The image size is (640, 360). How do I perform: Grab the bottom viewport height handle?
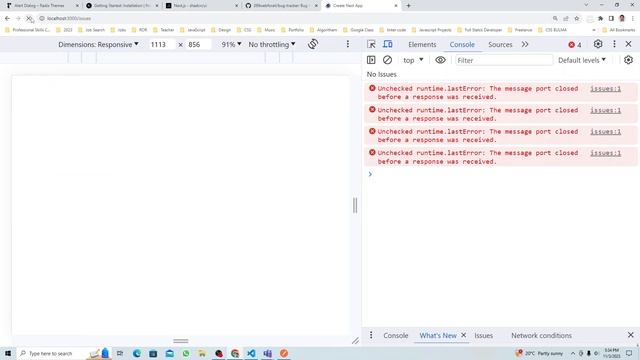[180, 341]
